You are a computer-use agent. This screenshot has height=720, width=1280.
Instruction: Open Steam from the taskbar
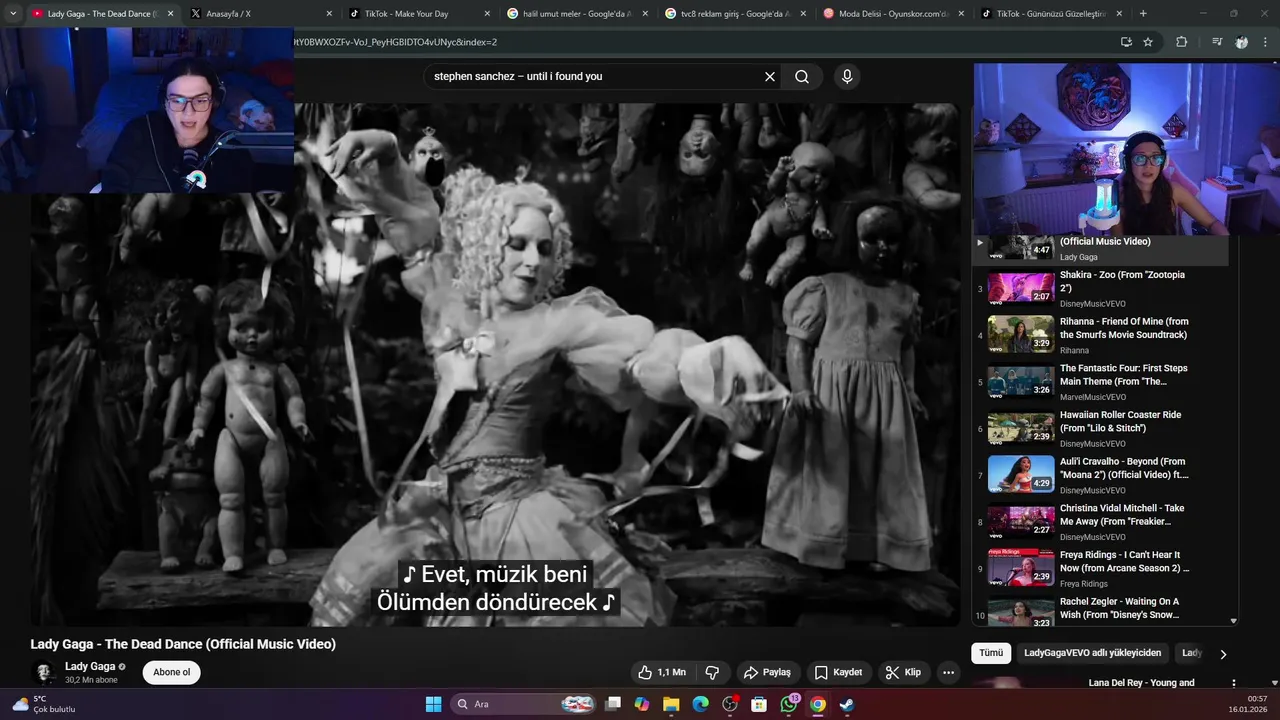pyautogui.click(x=846, y=704)
